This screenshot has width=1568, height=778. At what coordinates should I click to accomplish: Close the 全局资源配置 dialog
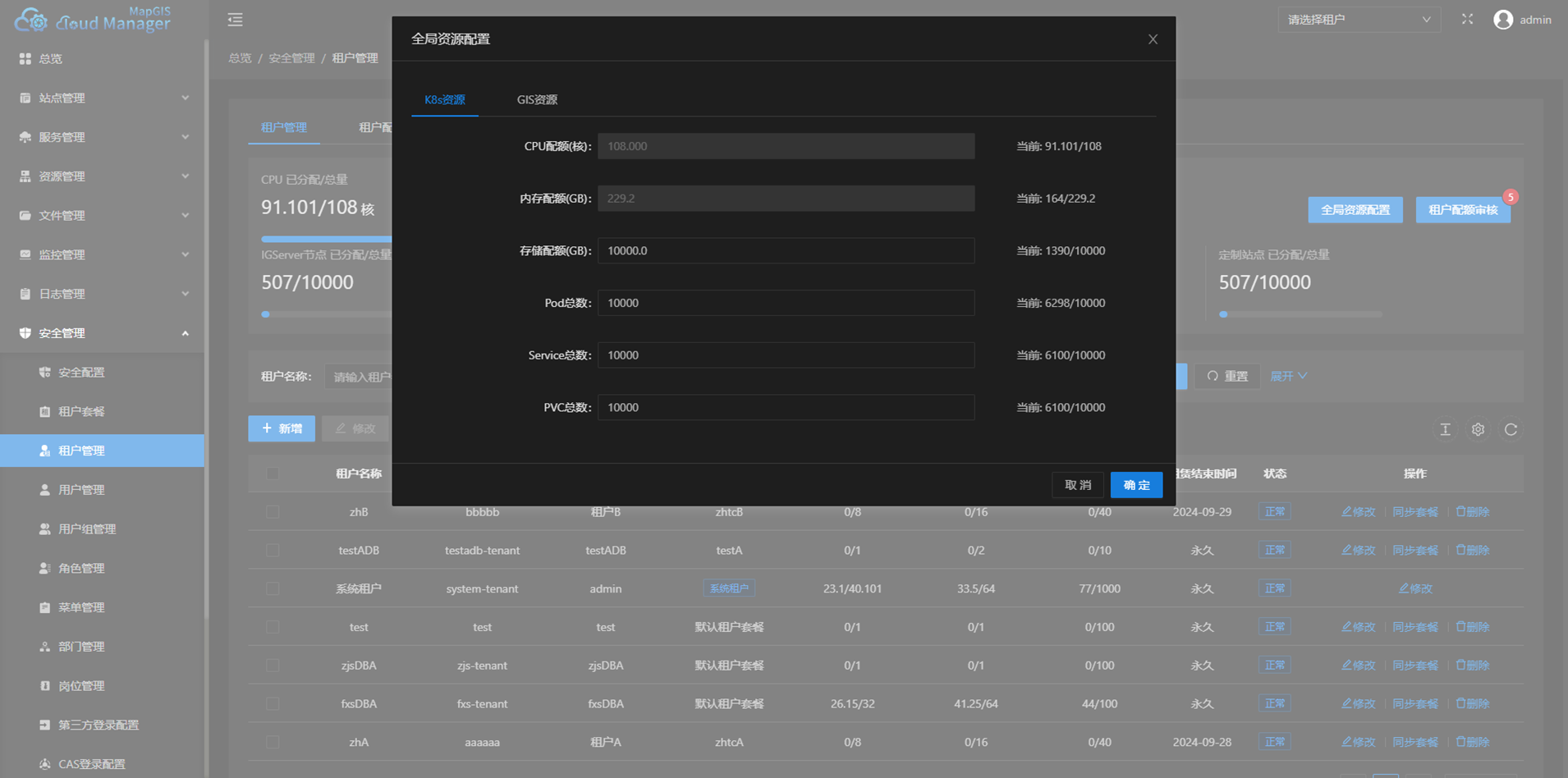(x=1153, y=39)
